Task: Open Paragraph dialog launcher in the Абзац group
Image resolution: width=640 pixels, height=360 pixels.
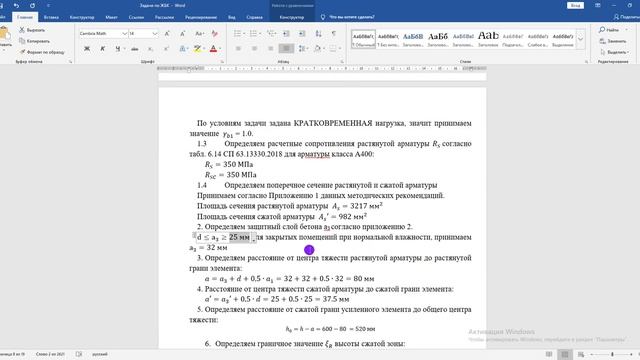Action: (342, 62)
